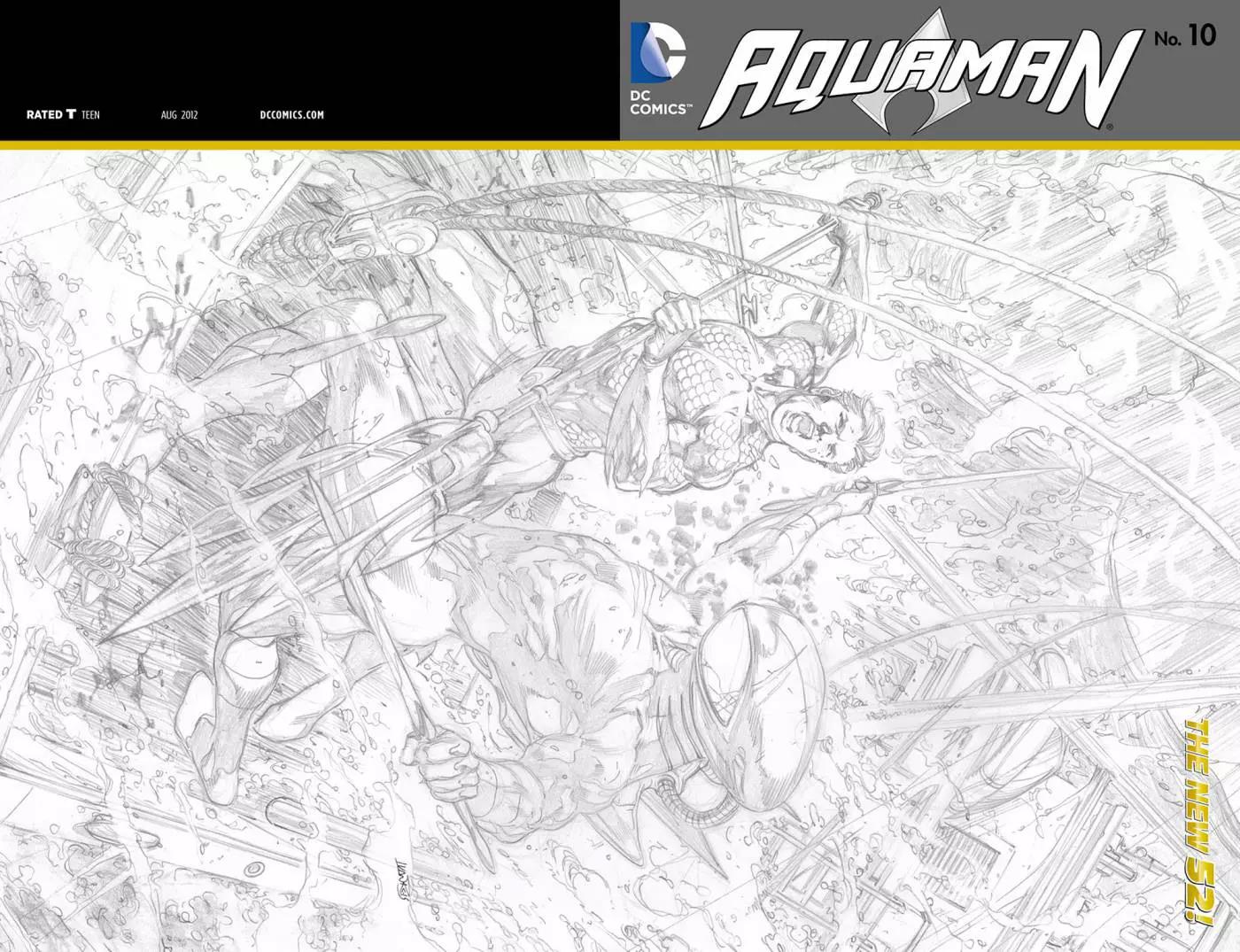The width and height of the screenshot is (1240, 952).
Task: Click Aquaman's hand gripping the rope
Action: point(675,317)
